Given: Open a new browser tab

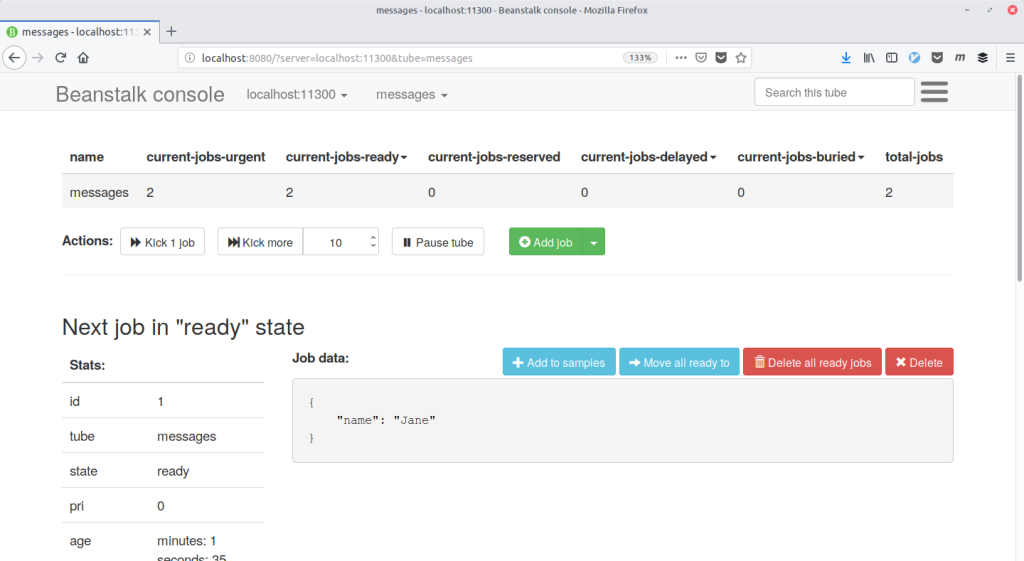Looking at the screenshot, I should (x=171, y=31).
